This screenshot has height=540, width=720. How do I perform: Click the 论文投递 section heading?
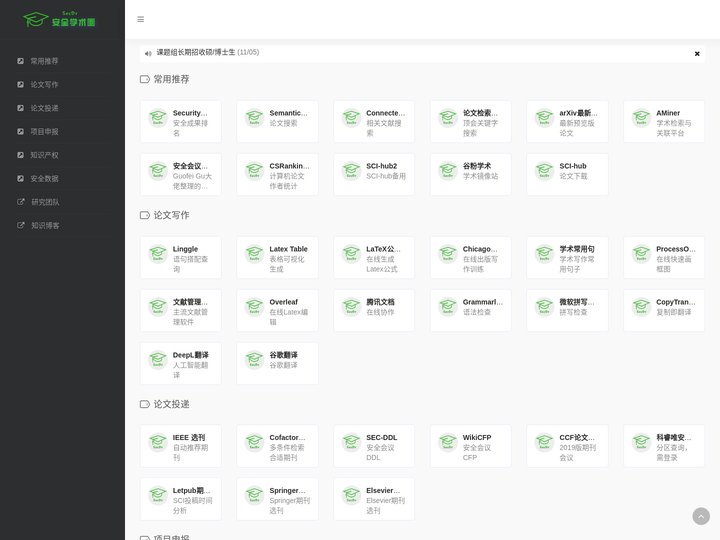point(171,404)
